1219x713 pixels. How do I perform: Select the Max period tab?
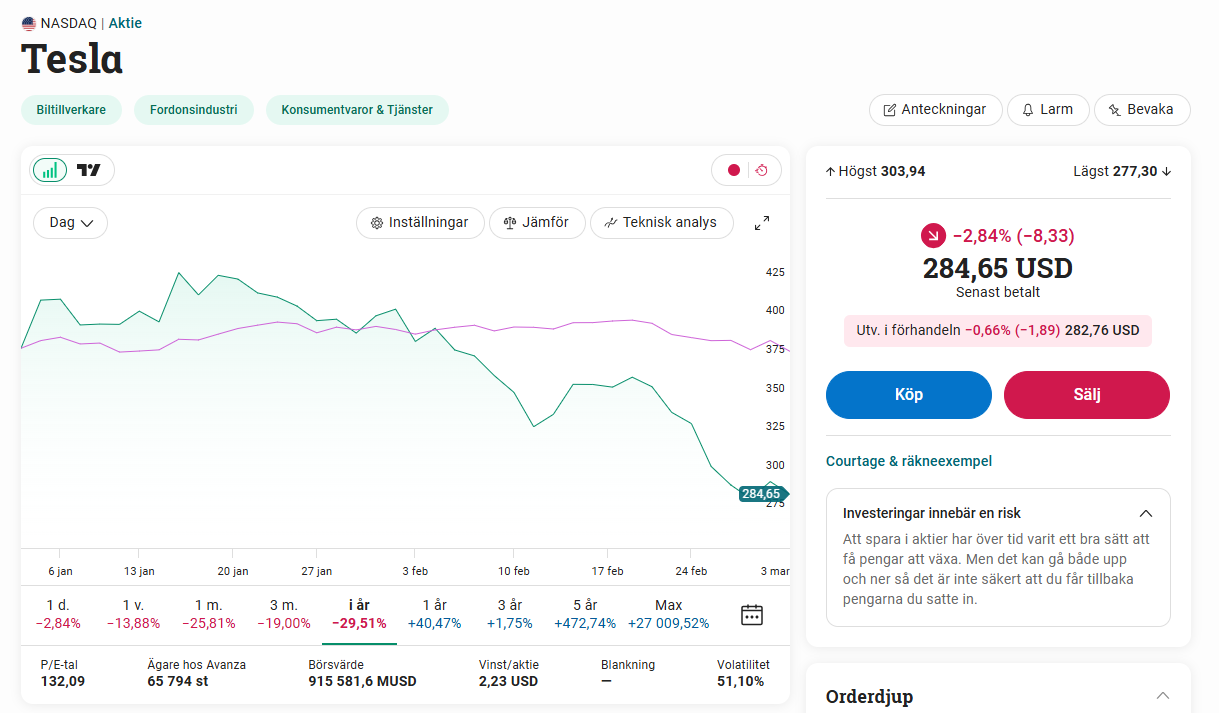(x=669, y=614)
